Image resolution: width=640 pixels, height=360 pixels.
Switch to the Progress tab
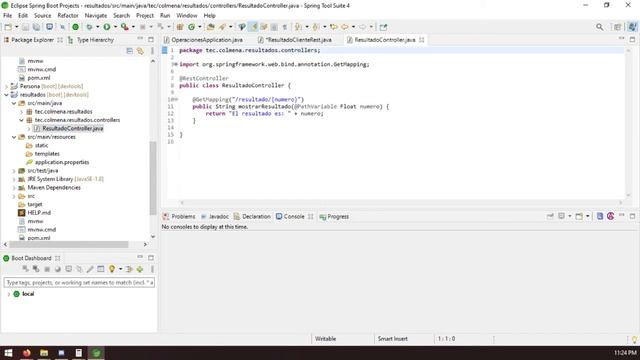[x=334, y=217]
